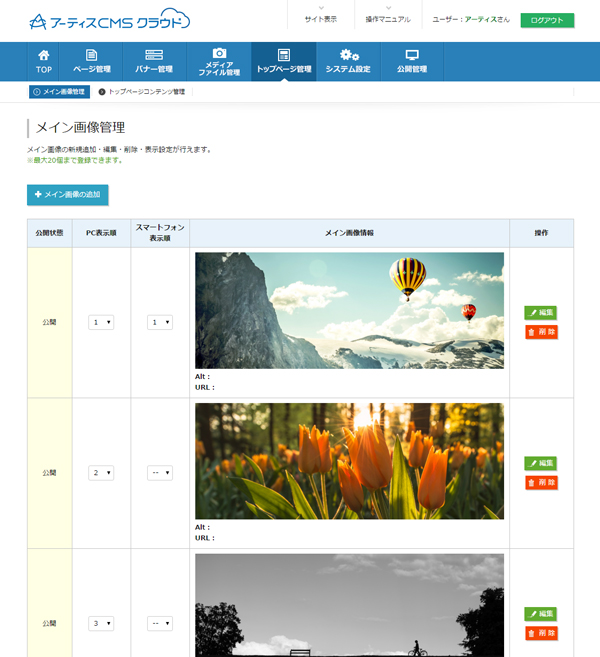Select トップページ管理 tab

click(284, 62)
